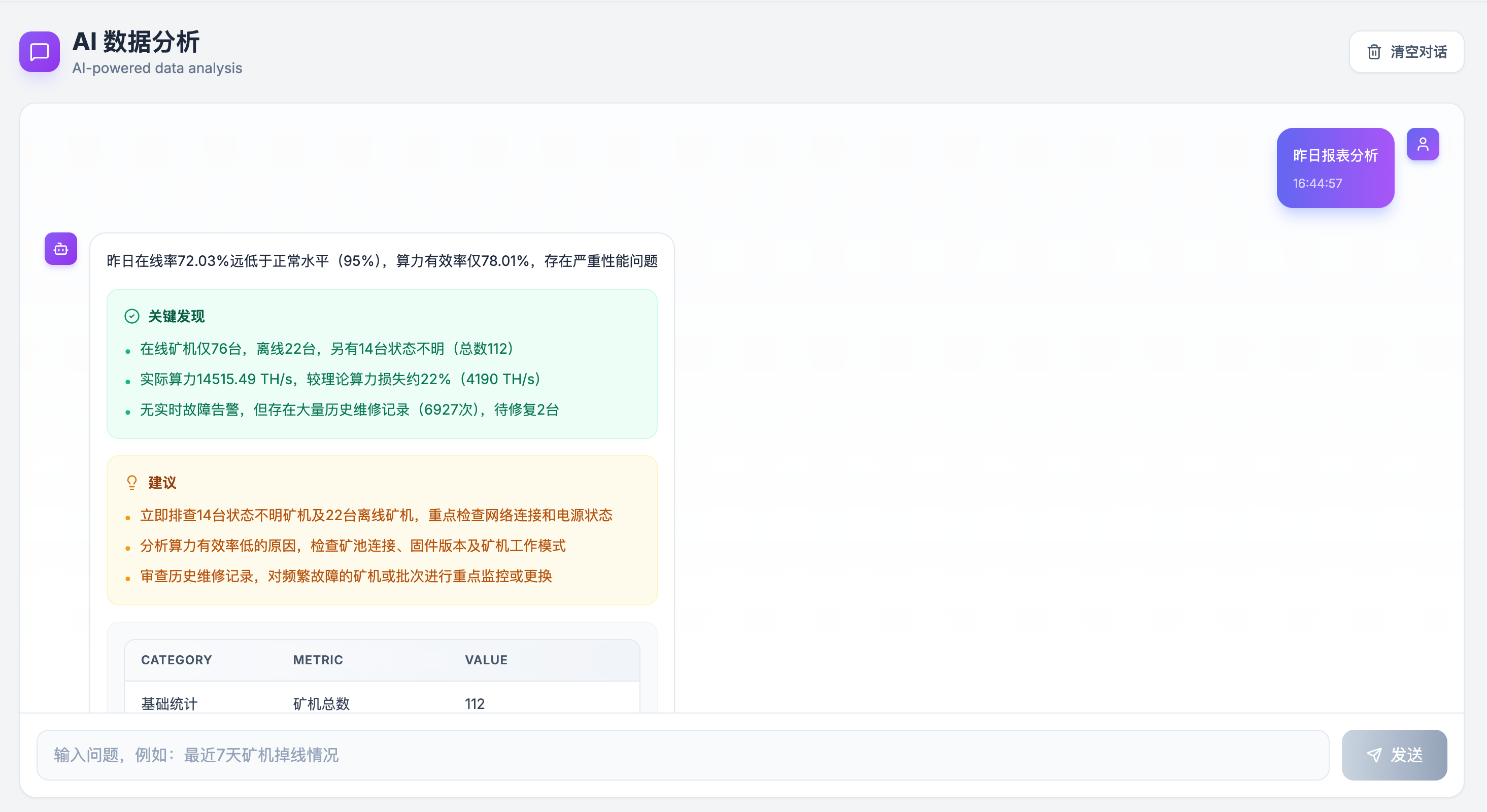Click the VALUE column header
Screen dimensions: 1487x812
click(486, 660)
